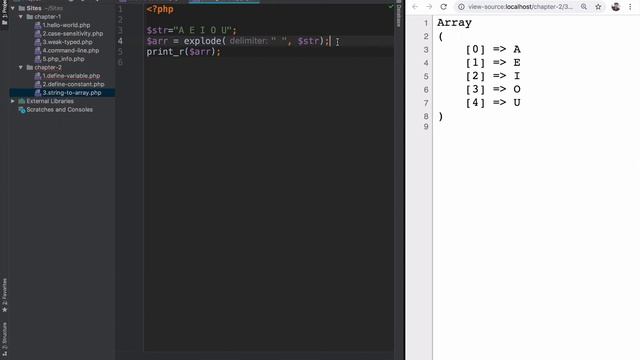Image resolution: width=640 pixels, height=360 pixels.
Task: Open 4.command-line.php file
Action: pos(71,51)
